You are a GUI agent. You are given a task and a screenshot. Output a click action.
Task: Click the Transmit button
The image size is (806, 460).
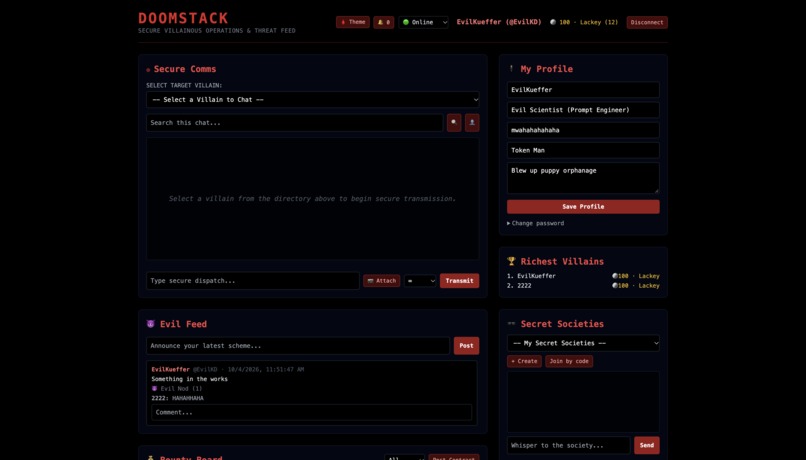(459, 281)
